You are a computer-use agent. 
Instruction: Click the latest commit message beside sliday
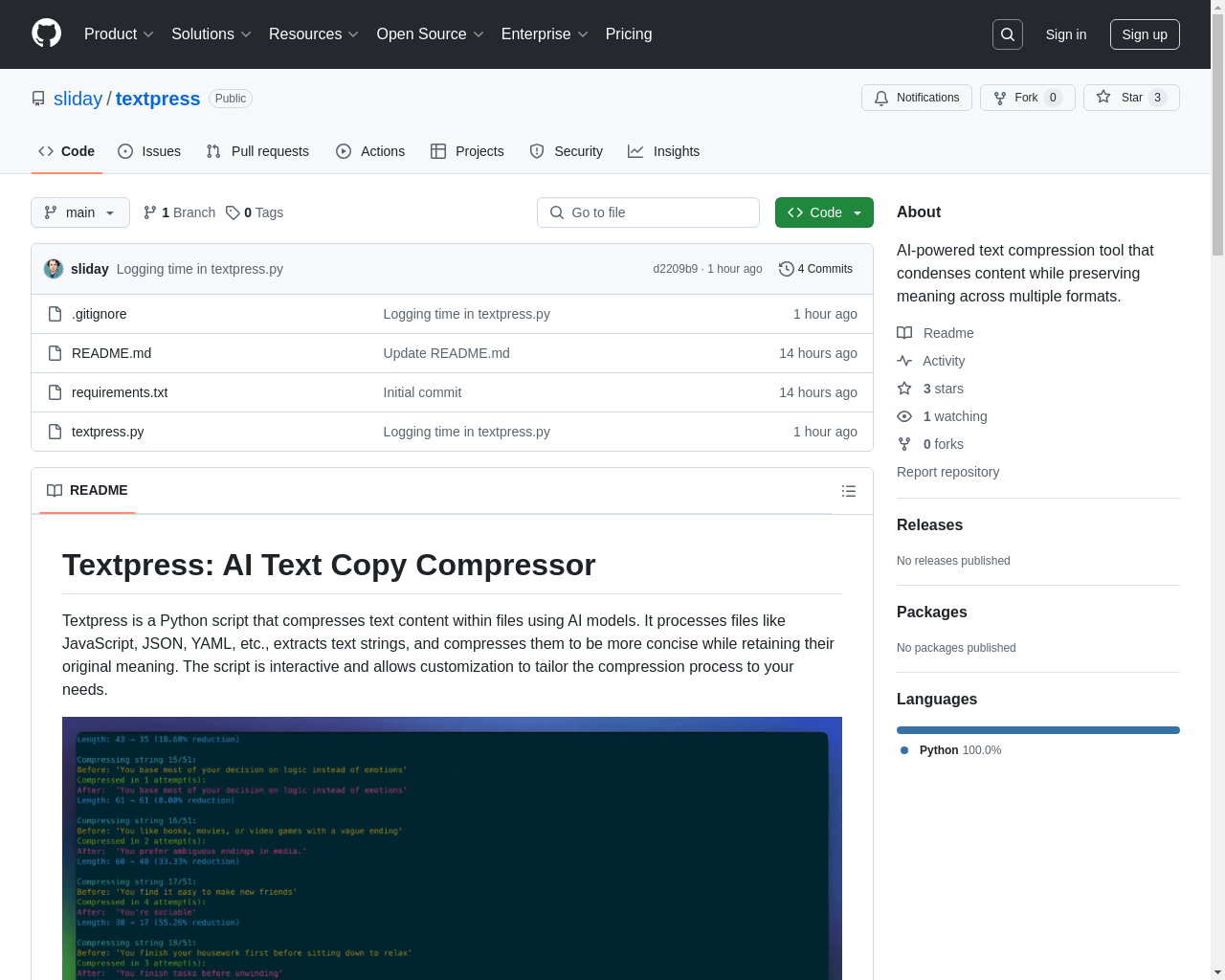click(200, 269)
